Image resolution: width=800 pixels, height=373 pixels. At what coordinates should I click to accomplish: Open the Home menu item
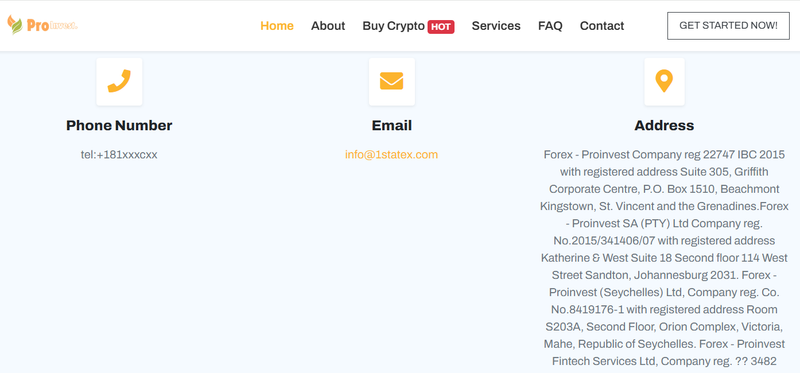277,26
